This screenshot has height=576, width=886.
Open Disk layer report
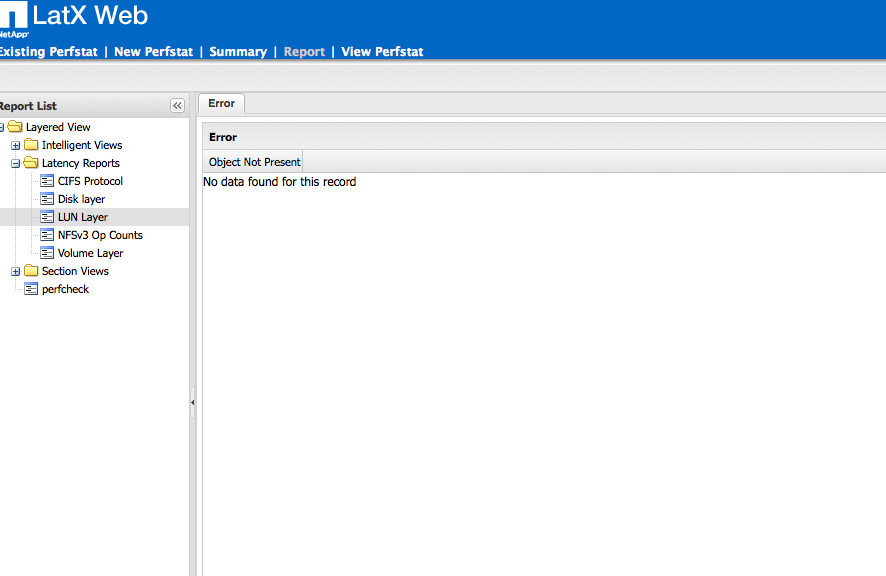click(x=81, y=199)
